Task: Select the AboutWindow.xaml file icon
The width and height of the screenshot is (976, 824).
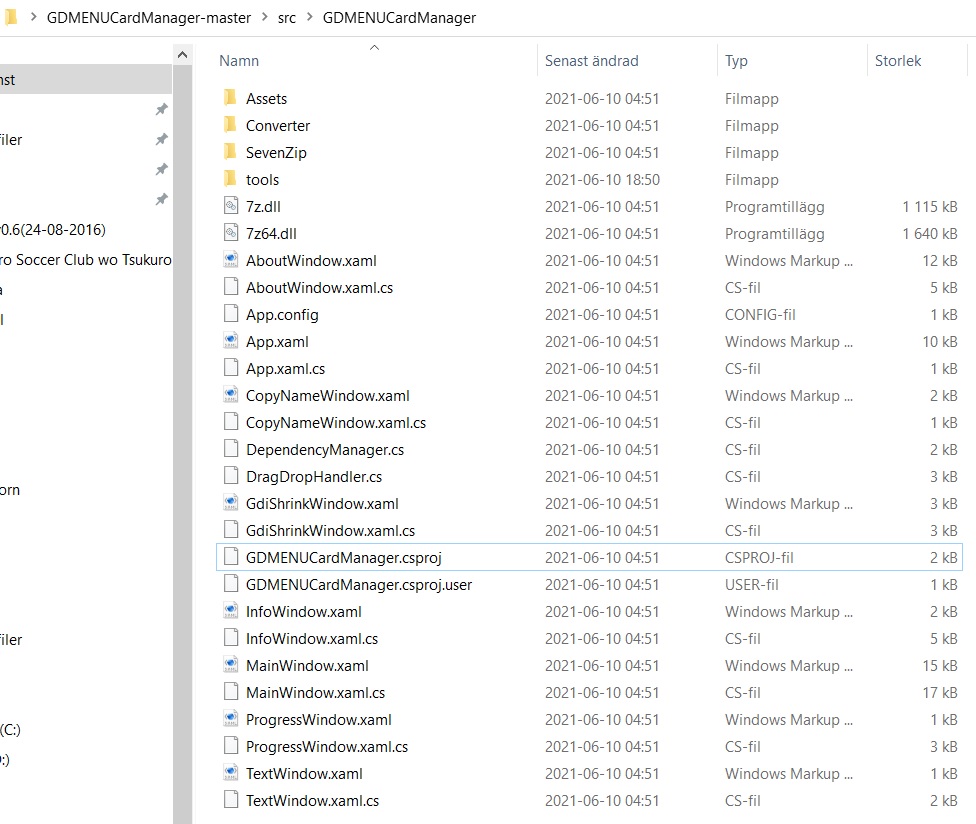Action: click(x=231, y=260)
